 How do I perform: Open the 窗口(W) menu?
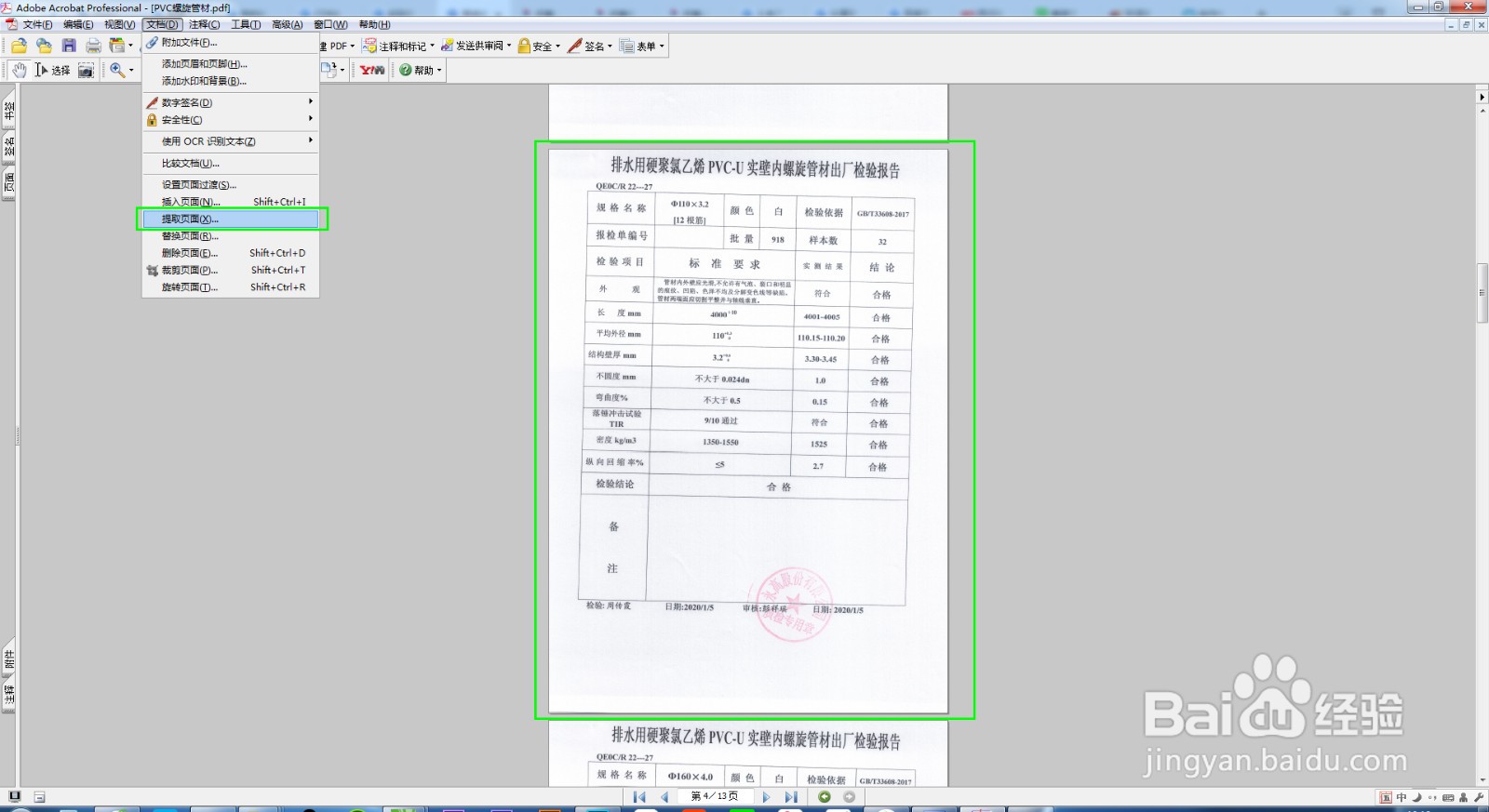(x=330, y=24)
